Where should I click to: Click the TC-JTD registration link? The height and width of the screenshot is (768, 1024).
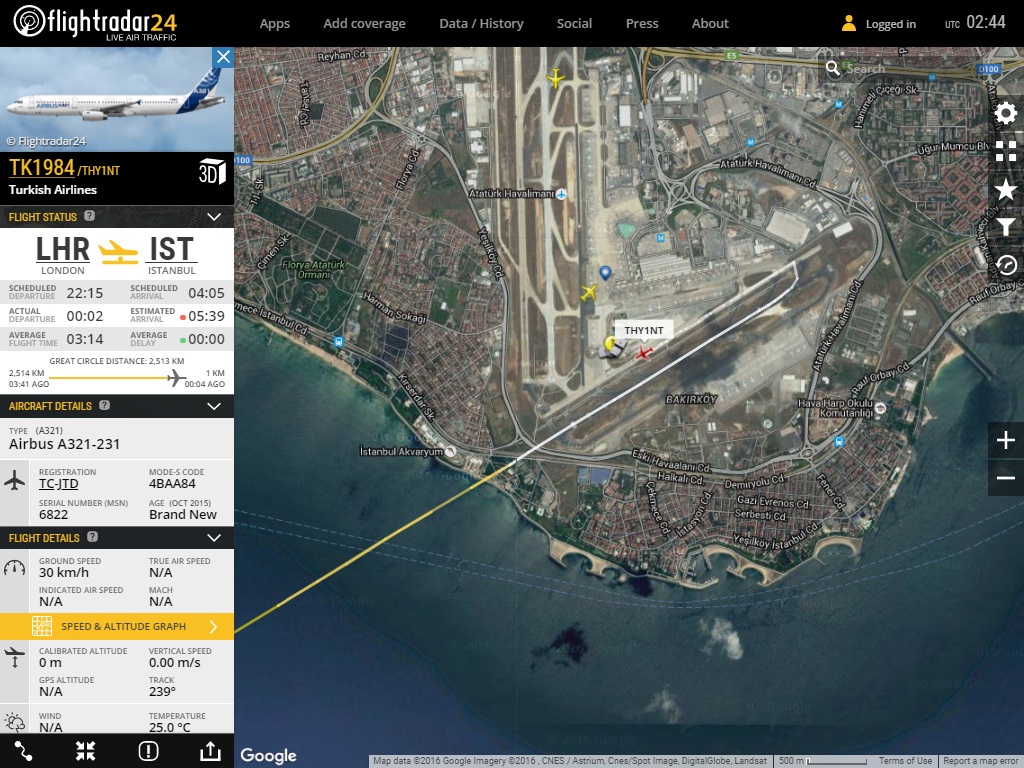58,485
